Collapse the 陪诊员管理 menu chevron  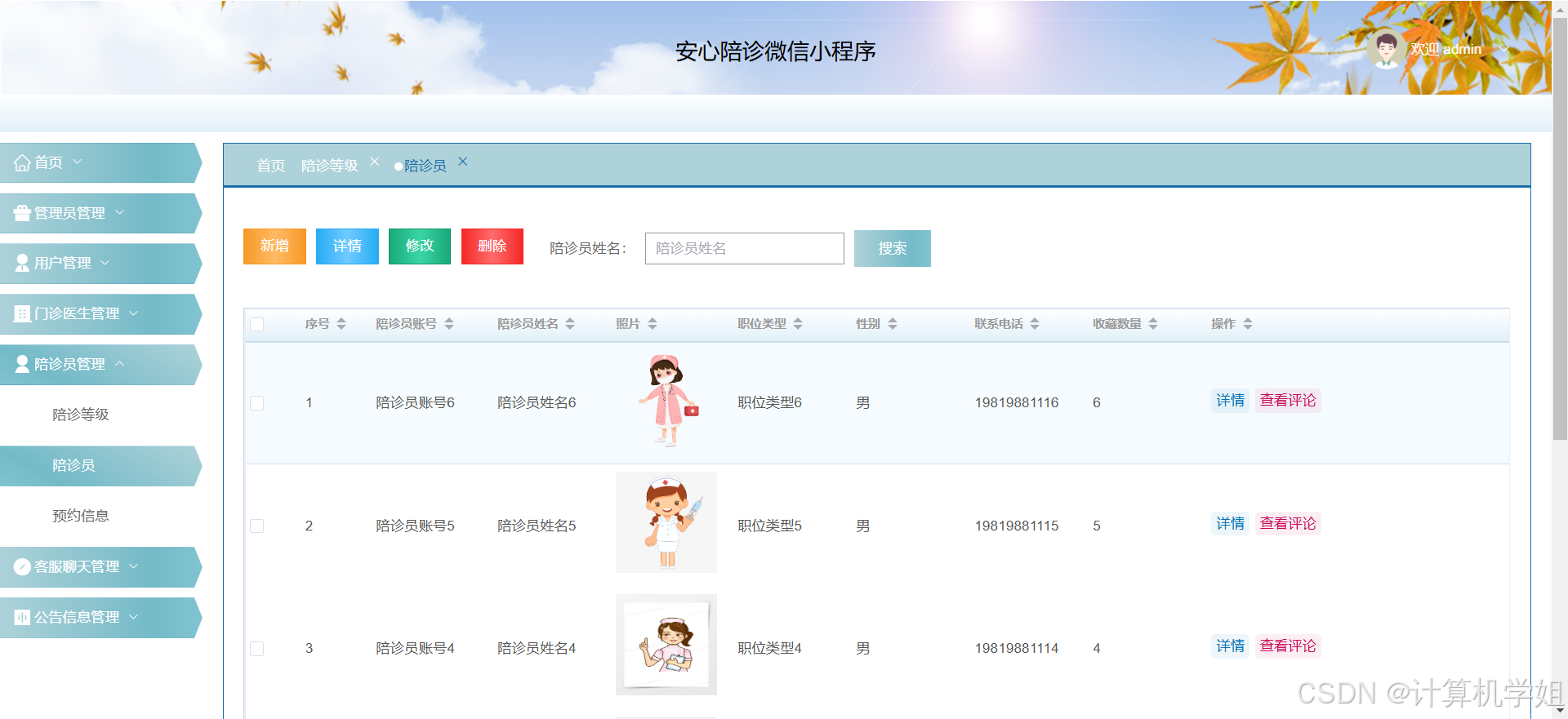click(120, 363)
